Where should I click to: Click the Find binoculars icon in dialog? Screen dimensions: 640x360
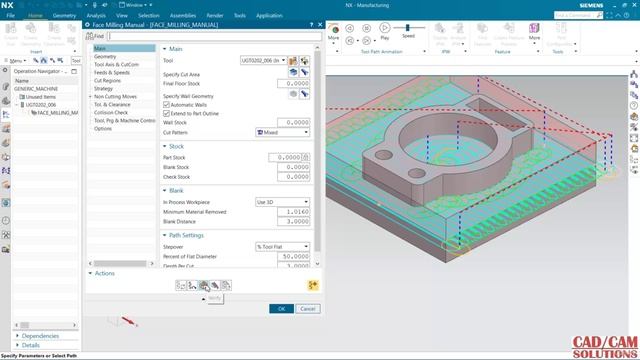pos(90,36)
